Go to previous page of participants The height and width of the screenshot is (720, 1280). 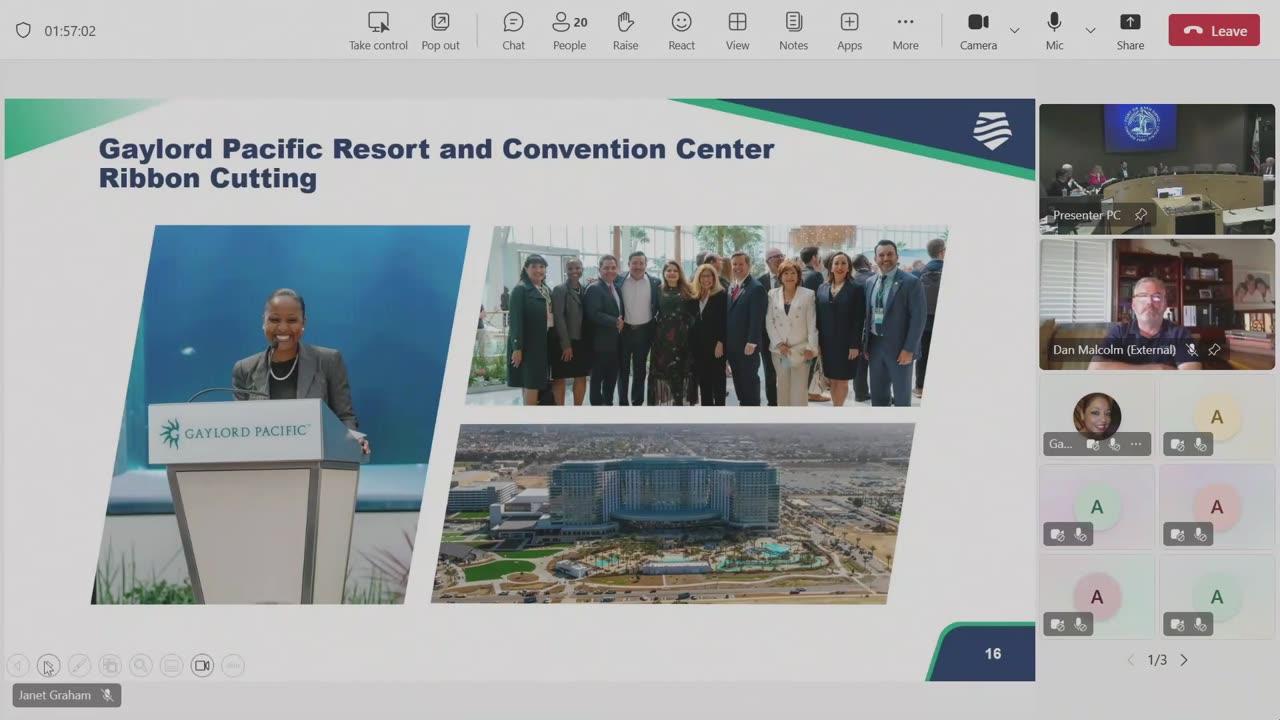pos(1131,660)
